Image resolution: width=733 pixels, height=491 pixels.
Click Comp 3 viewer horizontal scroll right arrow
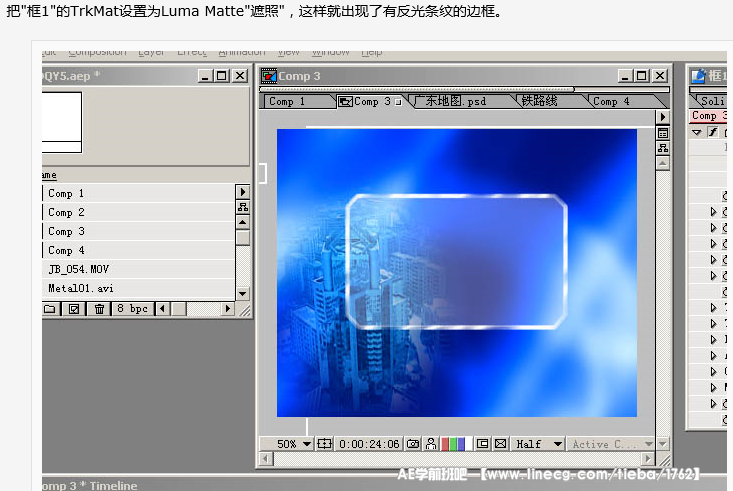[x=647, y=459]
